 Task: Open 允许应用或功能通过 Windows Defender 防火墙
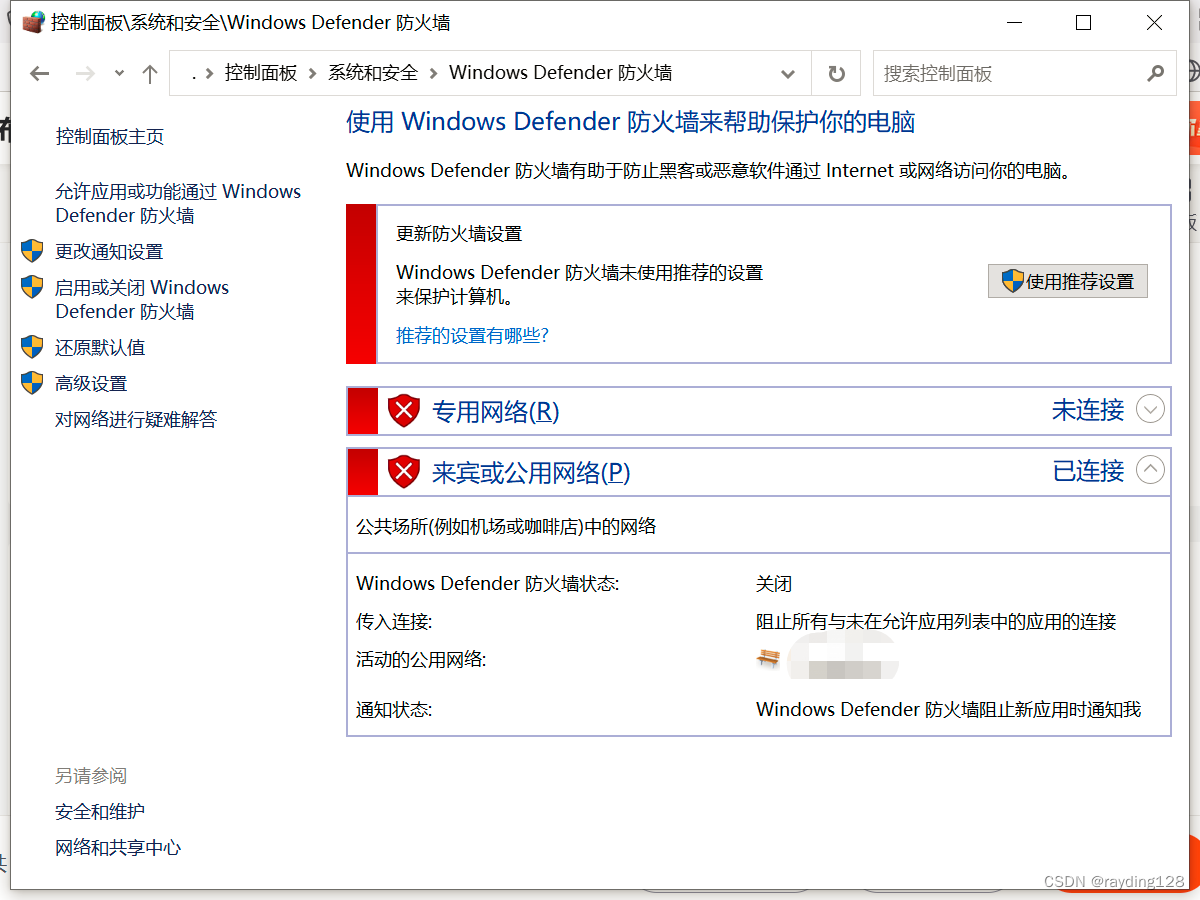point(178,203)
